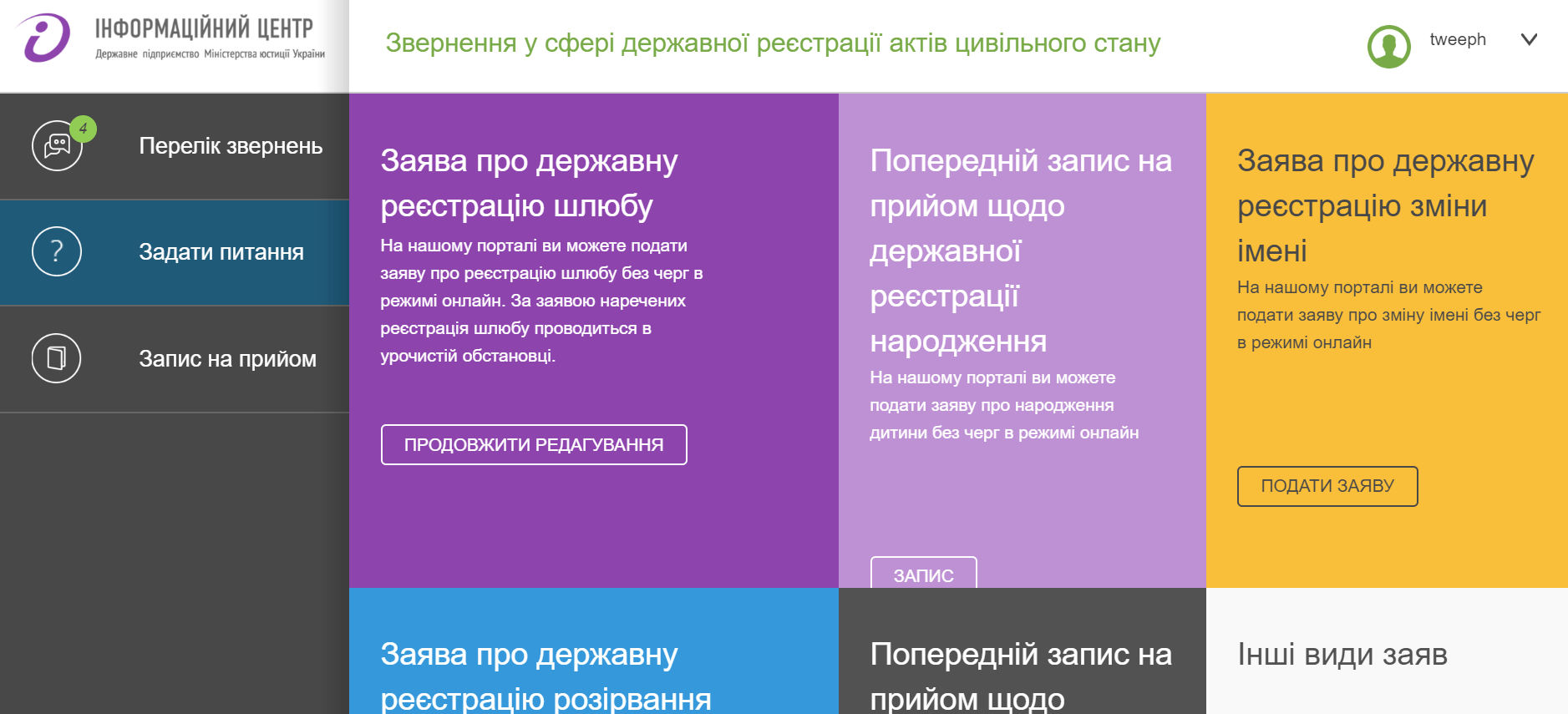The image size is (1568, 714).
Task: Click the name change heading in yellow tile
Action: click(1385, 205)
